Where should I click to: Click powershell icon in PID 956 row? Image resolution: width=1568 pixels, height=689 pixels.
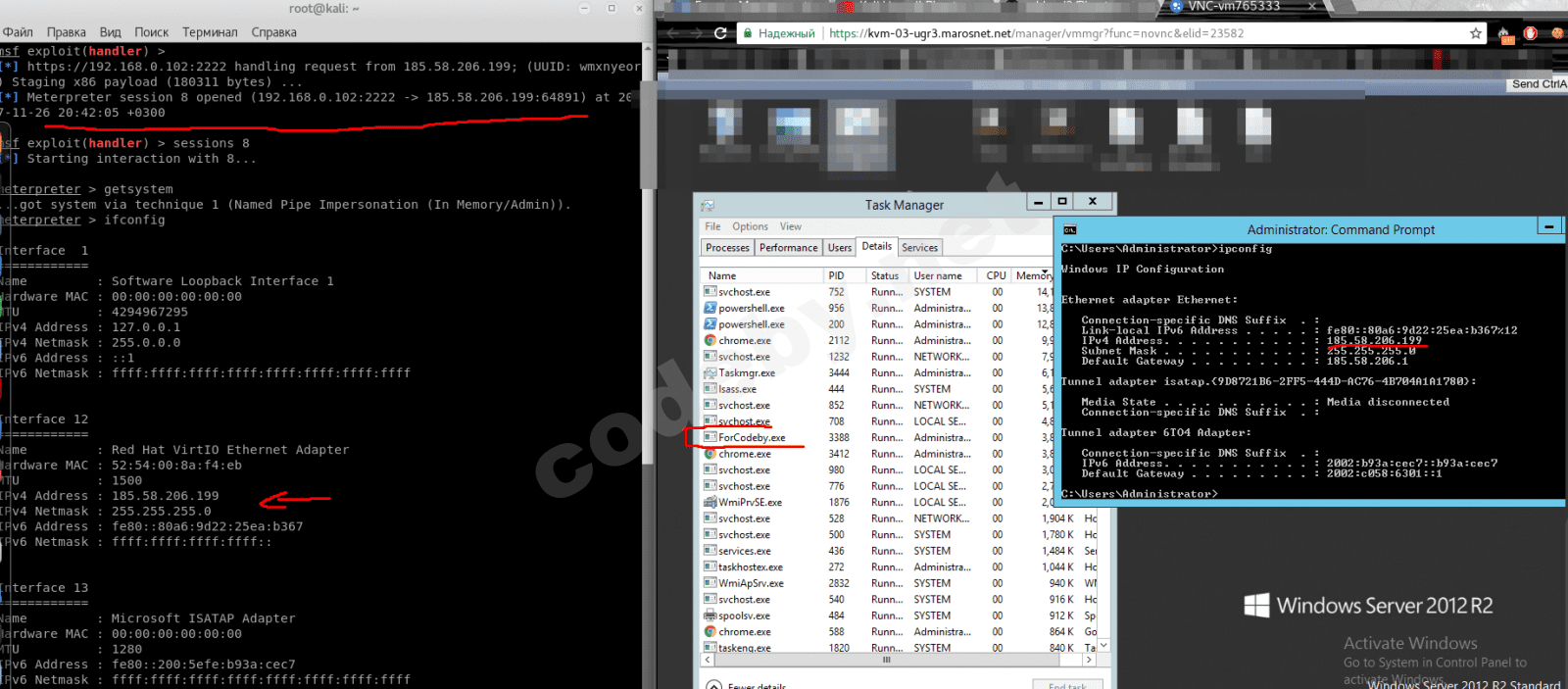click(710, 308)
